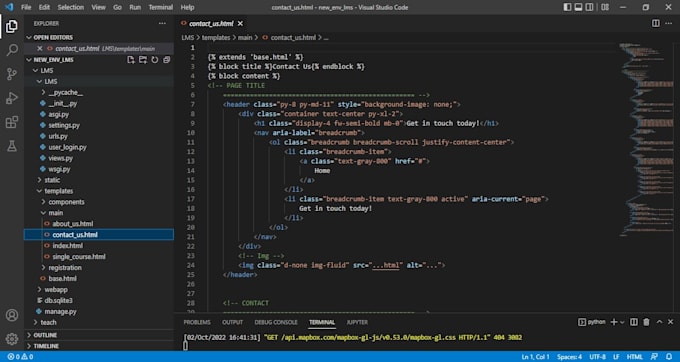This screenshot has height=362, width=680.
Task: Open the launch profile dropdown next to plus
Action: click(622, 322)
